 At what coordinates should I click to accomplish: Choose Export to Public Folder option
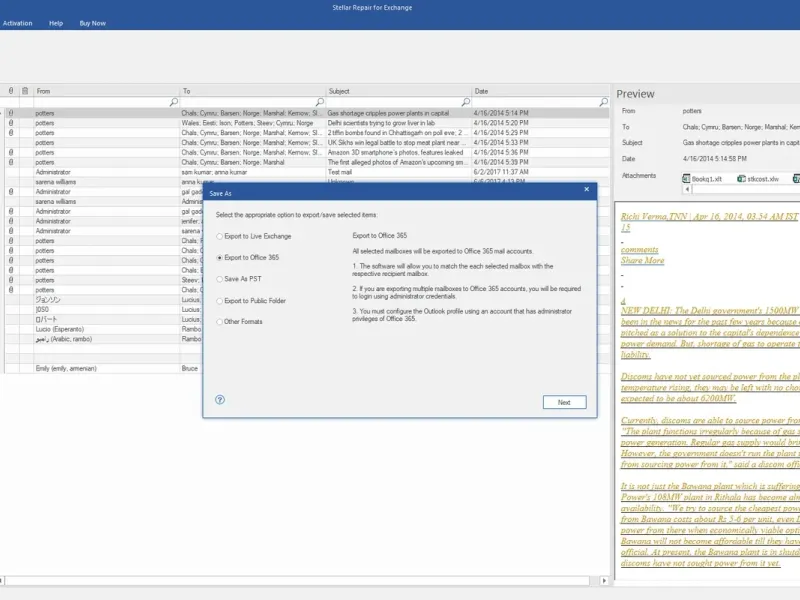219,301
